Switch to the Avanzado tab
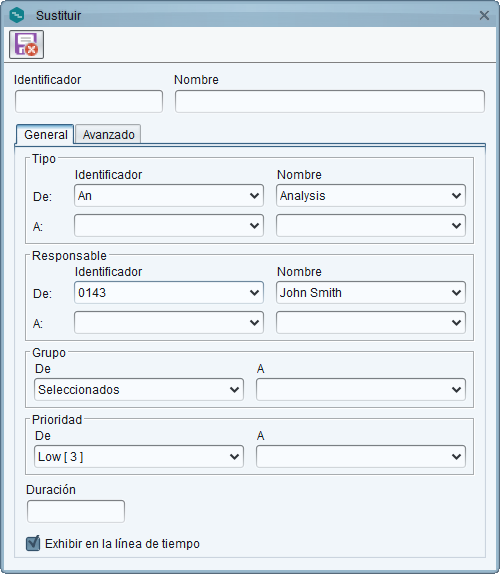Image resolution: width=500 pixels, height=574 pixels. pos(108,134)
